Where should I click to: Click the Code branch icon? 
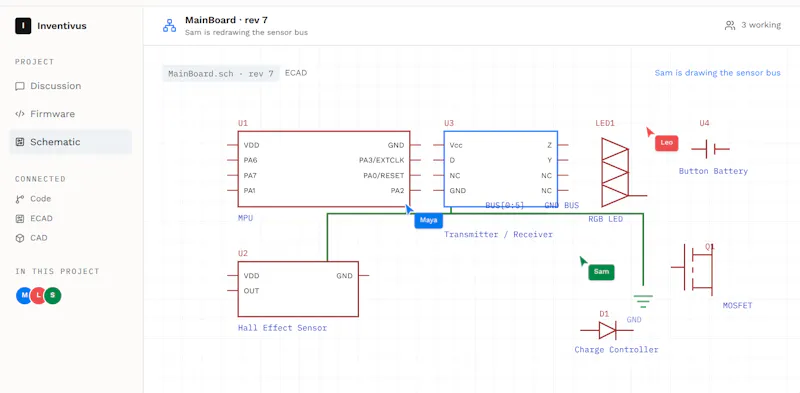click(20, 199)
